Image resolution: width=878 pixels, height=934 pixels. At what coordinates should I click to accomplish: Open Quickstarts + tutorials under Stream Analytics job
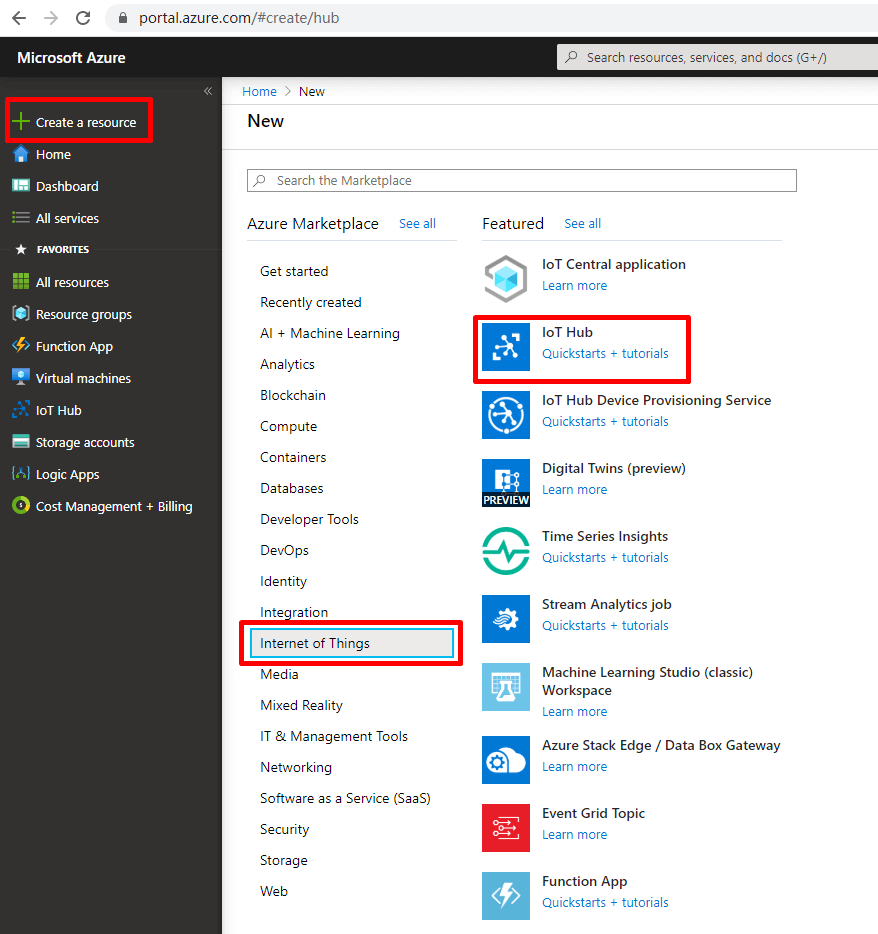(605, 625)
